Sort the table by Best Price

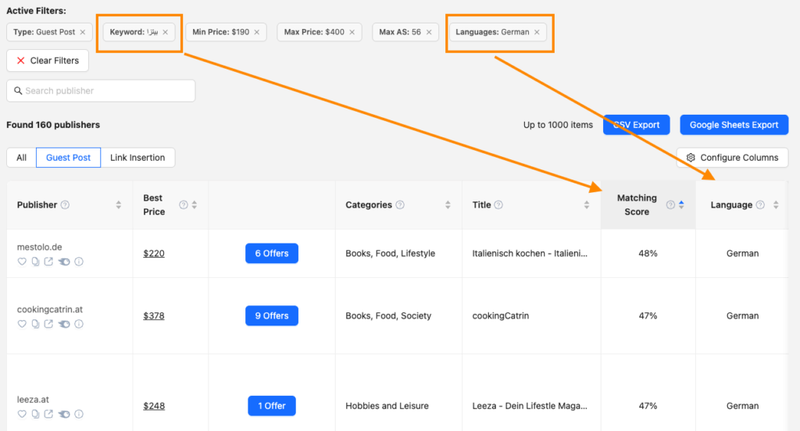tap(195, 205)
